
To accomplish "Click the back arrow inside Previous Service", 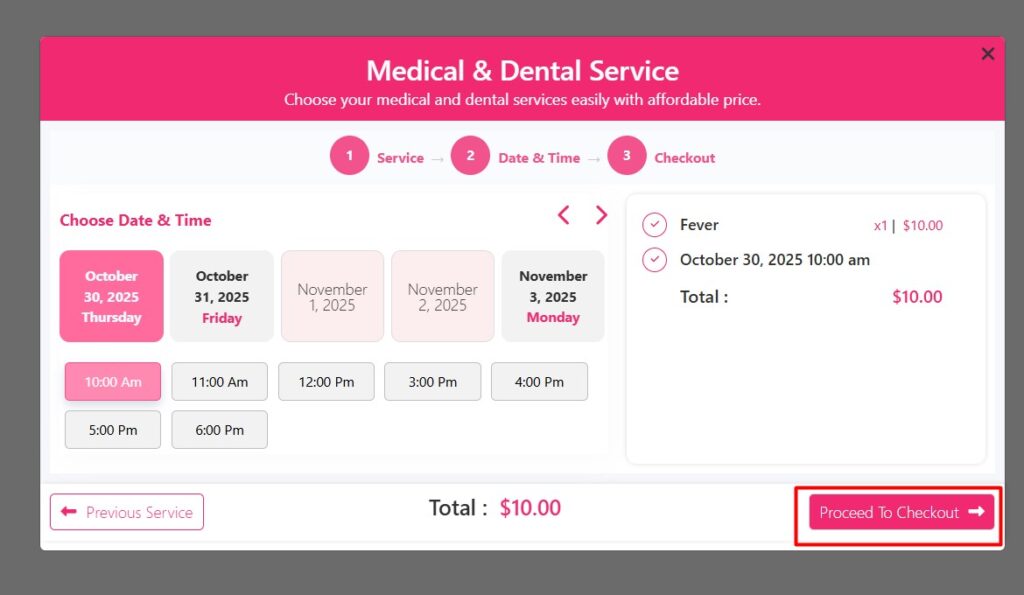I will point(68,511).
